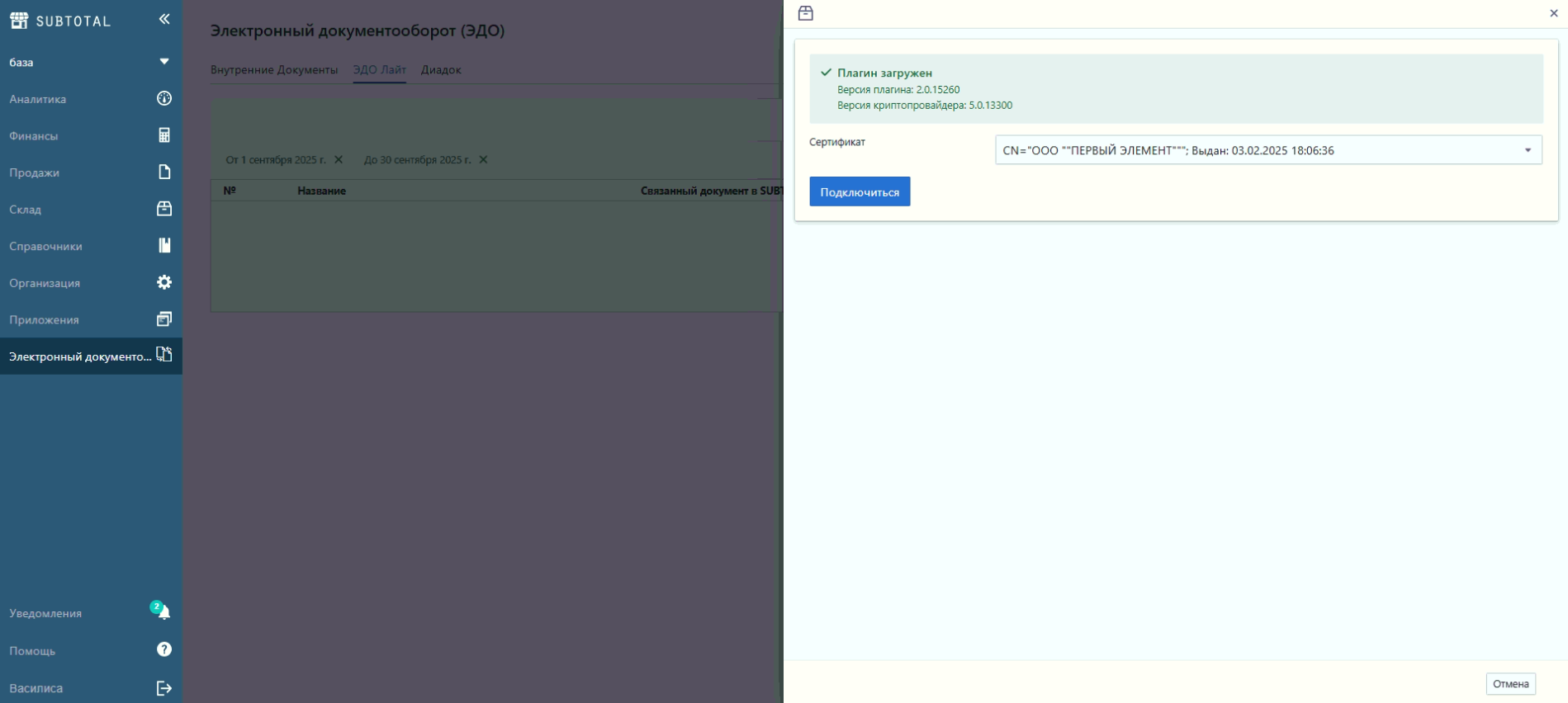Open References via the books icon
Viewport: 1568px width, 703px height.
[164, 246]
